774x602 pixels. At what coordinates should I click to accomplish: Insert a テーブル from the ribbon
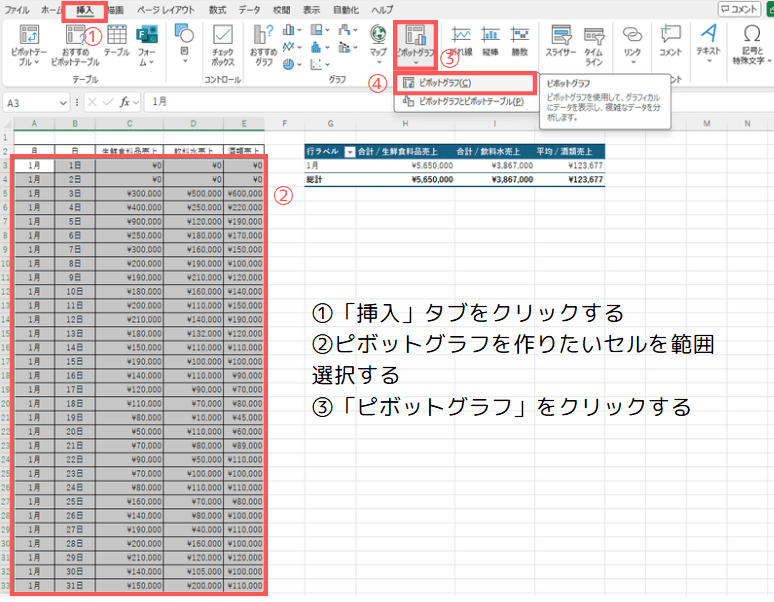116,40
